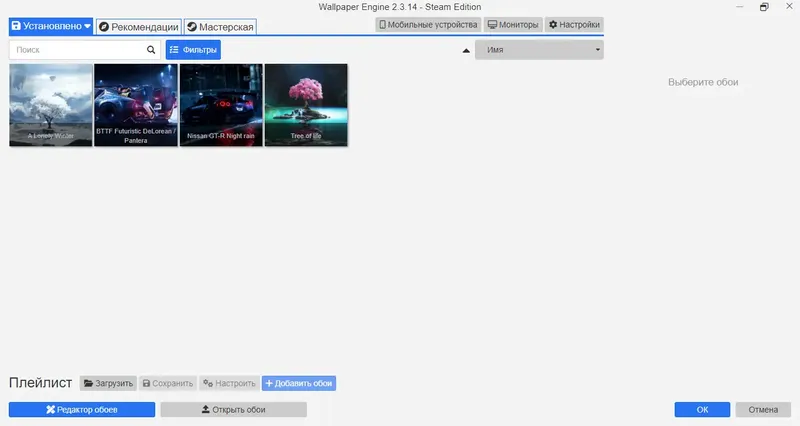The width and height of the screenshot is (800, 426).
Task: Open the Мастерская workshop tab
Action: tap(220, 27)
